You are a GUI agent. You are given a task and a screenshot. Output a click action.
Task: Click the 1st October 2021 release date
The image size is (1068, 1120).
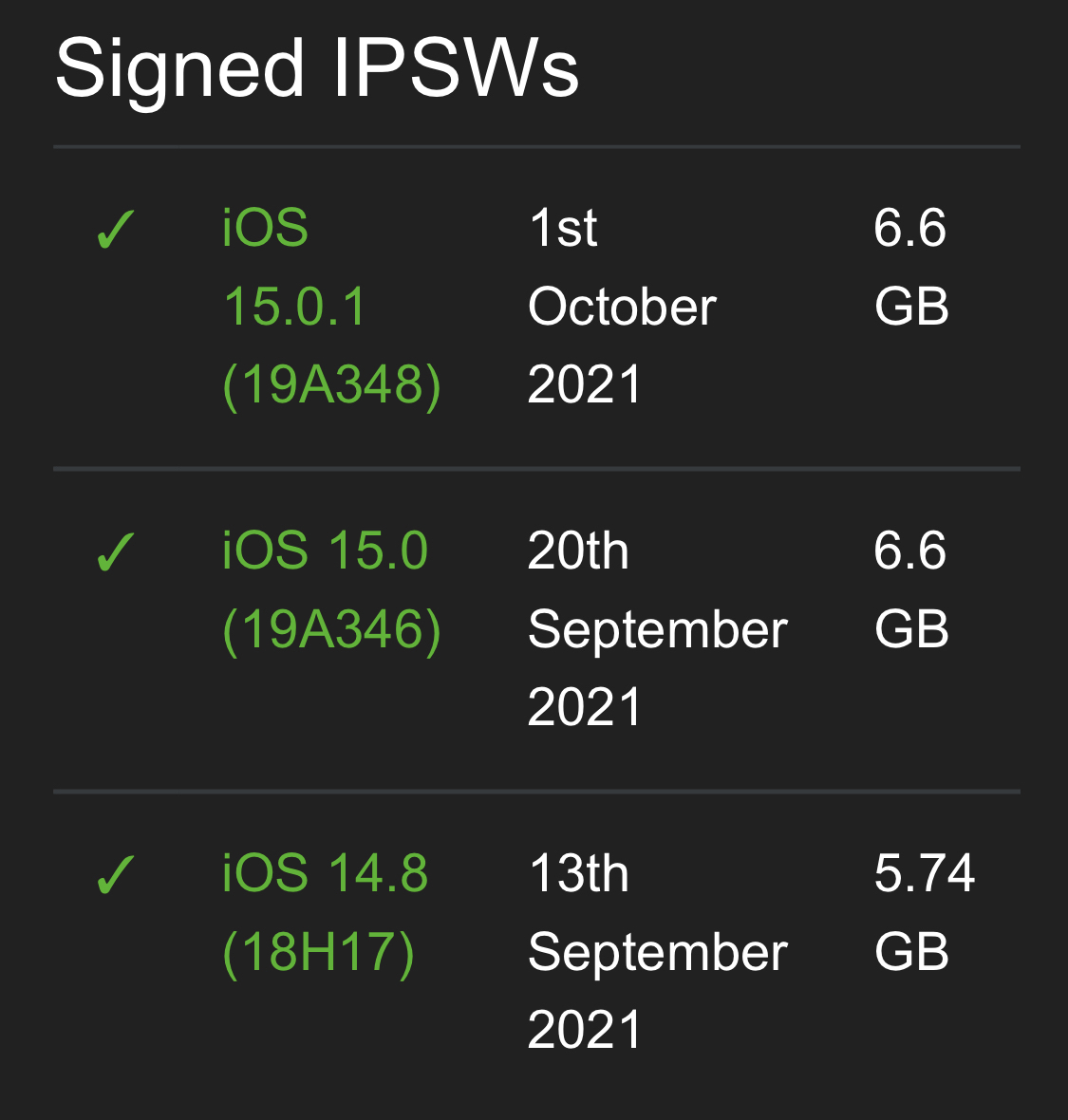coord(622,307)
